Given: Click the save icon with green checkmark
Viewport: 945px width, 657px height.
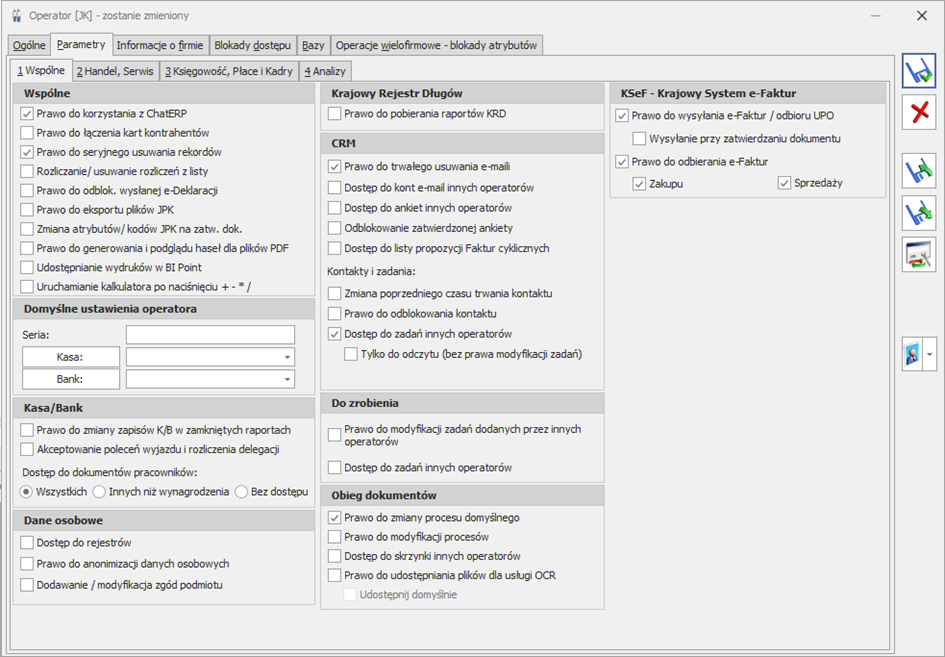Looking at the screenshot, I should [x=918, y=72].
